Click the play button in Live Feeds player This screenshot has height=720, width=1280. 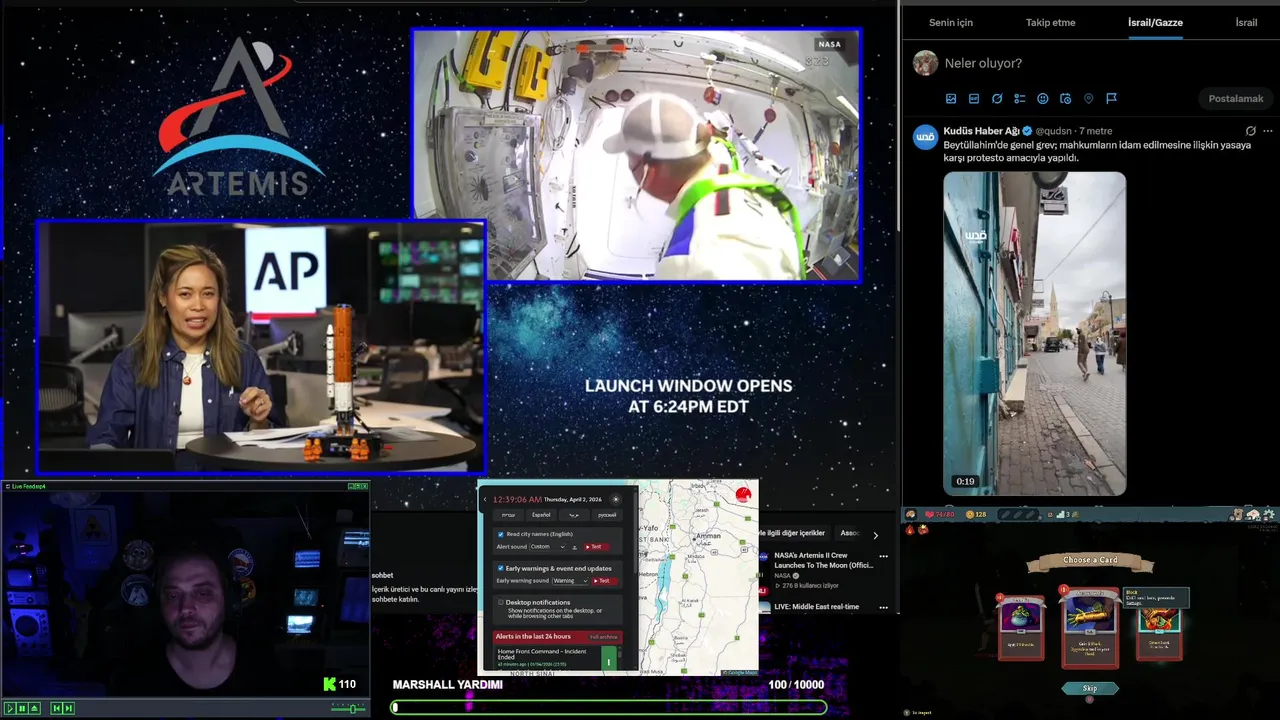(x=10, y=708)
